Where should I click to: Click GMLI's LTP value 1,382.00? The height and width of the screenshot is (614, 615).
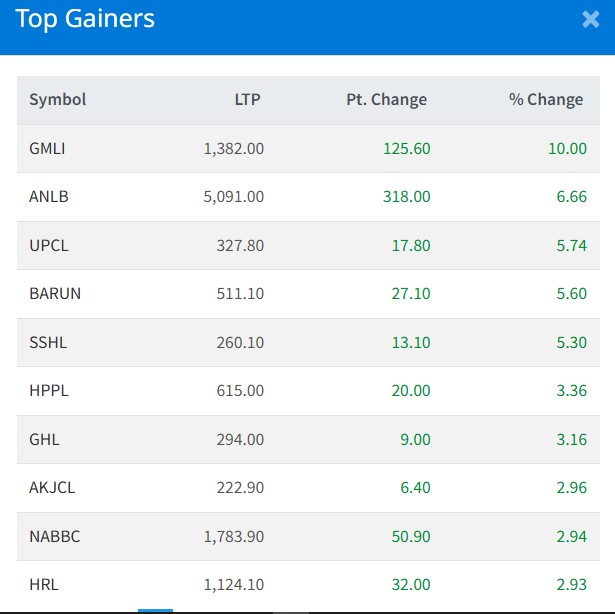[x=233, y=148]
